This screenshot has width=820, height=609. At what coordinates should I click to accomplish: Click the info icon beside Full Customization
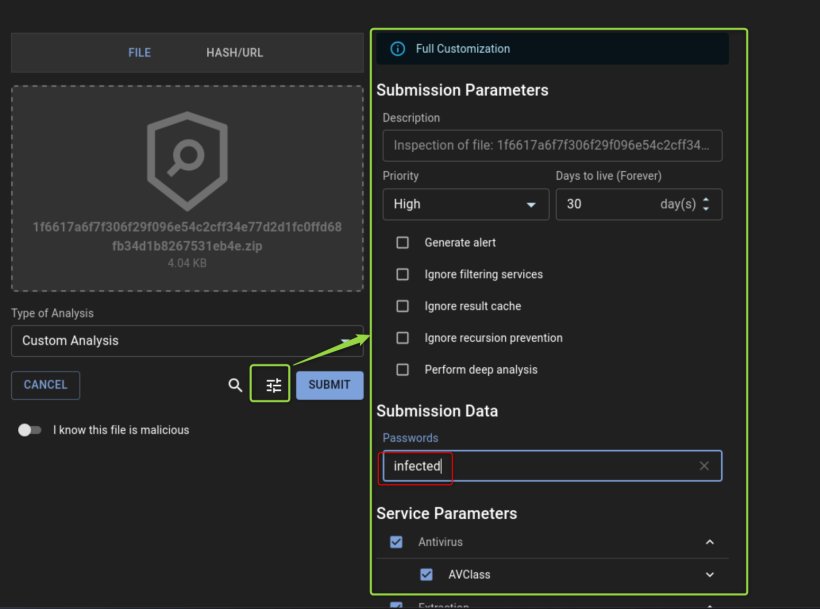point(398,49)
